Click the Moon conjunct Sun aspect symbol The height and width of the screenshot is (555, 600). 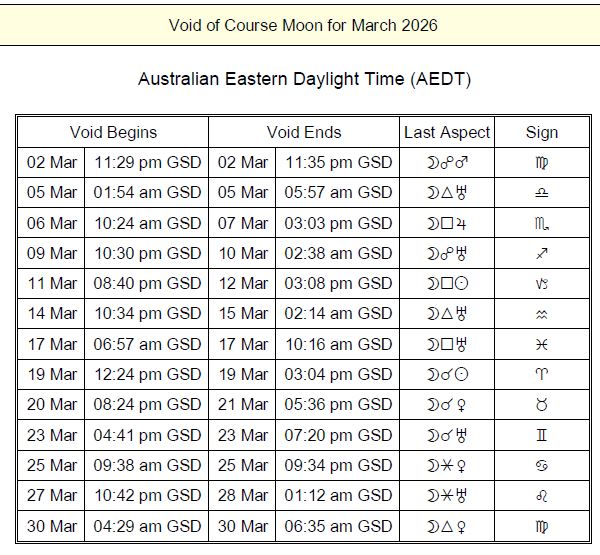pyautogui.click(x=447, y=374)
